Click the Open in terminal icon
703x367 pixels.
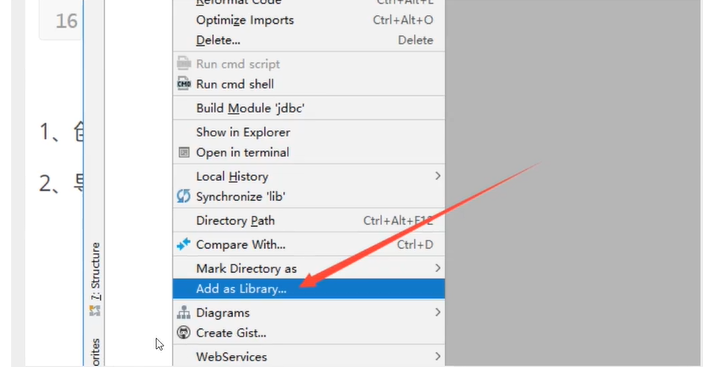pos(184,152)
